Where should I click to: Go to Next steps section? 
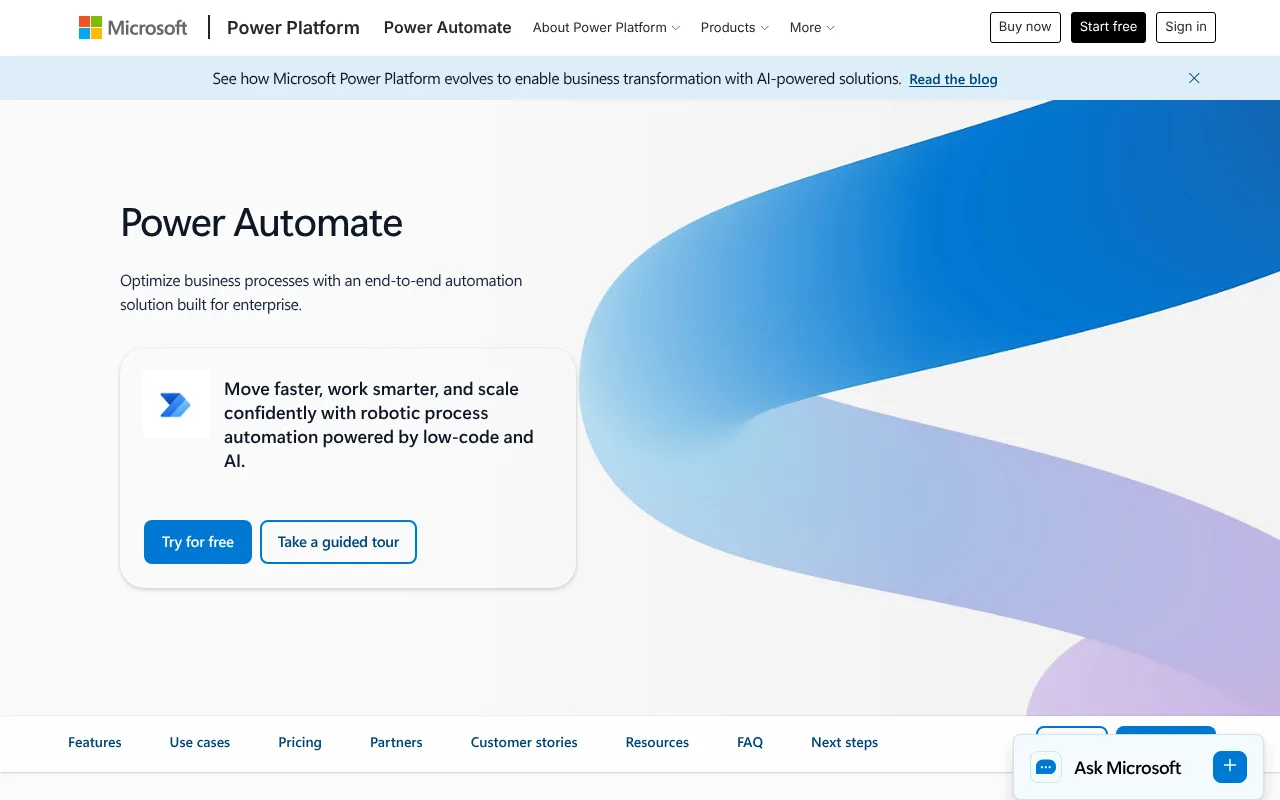(844, 742)
